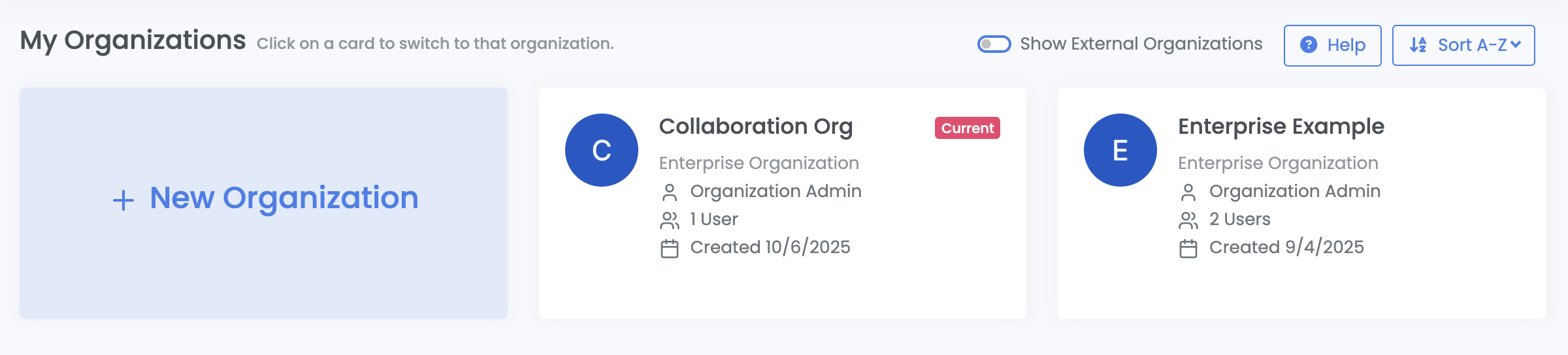Click the sort order arrows icon
Viewport: 1568px width, 355px height.
(1418, 45)
